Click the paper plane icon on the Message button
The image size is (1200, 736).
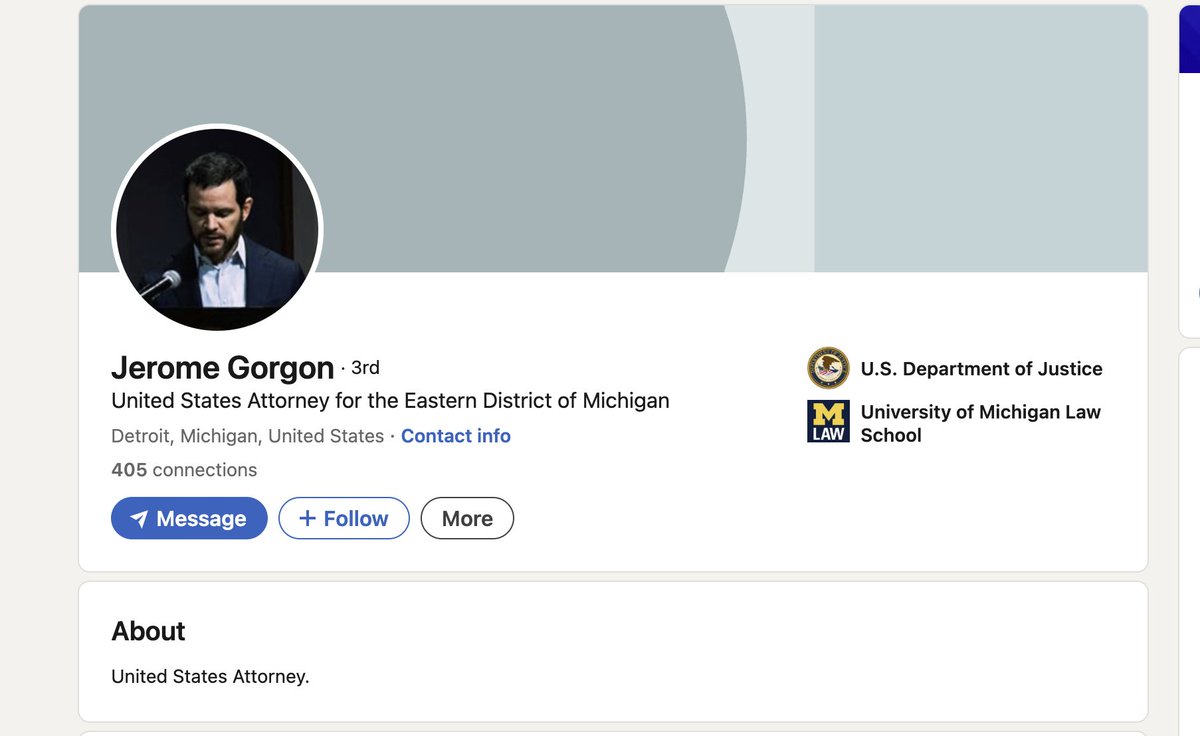click(x=139, y=519)
